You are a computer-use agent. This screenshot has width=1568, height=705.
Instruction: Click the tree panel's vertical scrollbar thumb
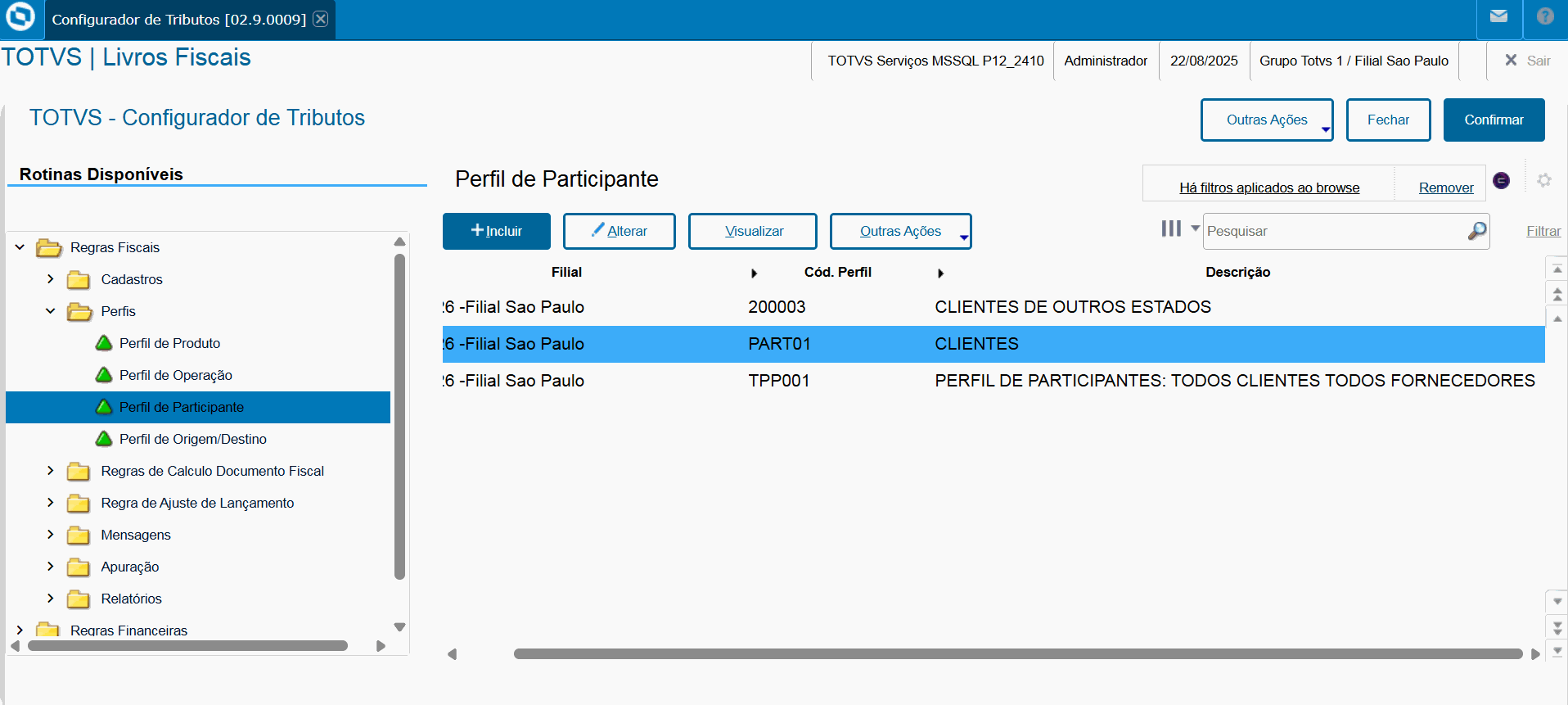[399, 417]
